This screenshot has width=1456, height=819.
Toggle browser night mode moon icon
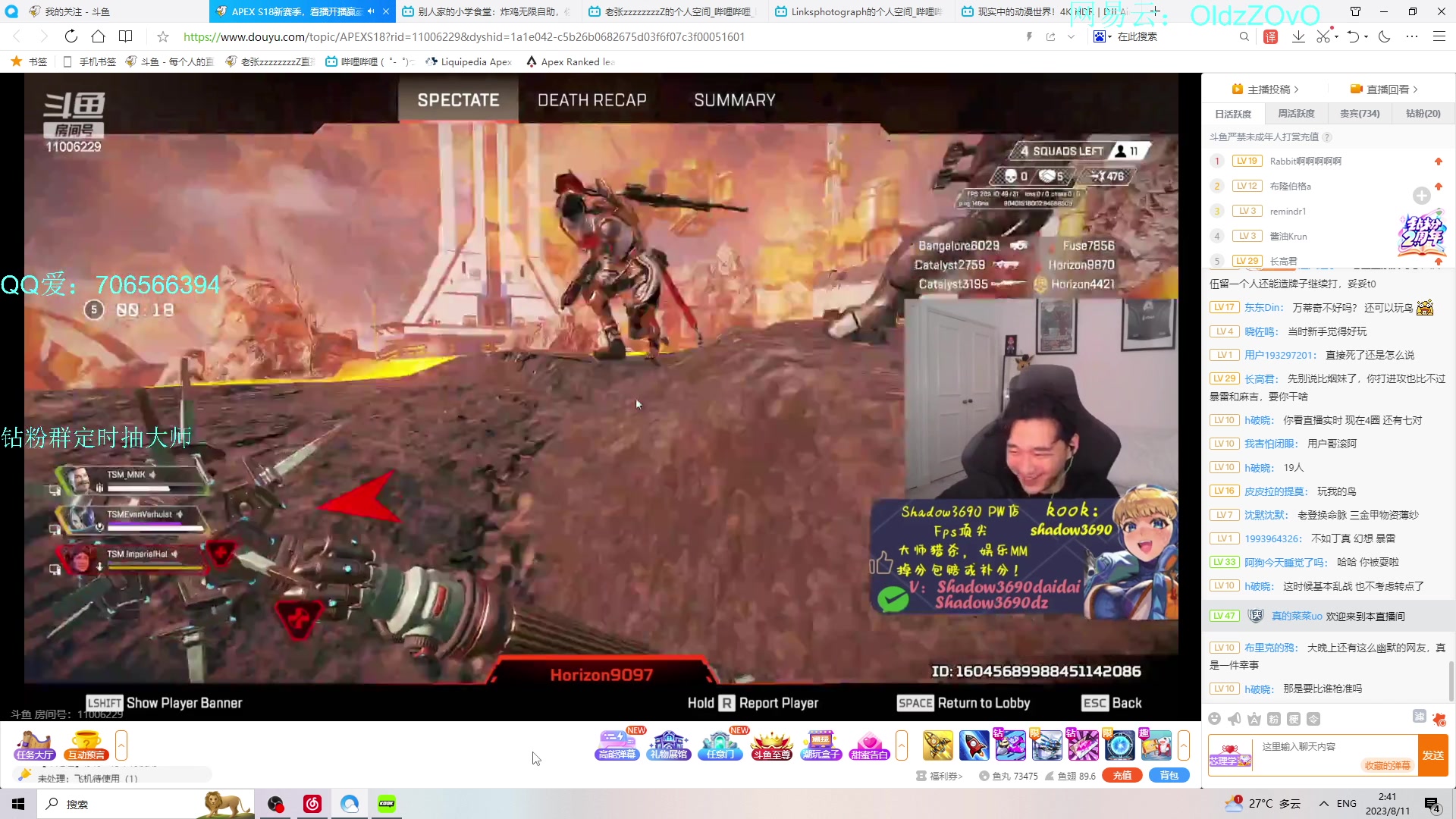pos(1384,36)
